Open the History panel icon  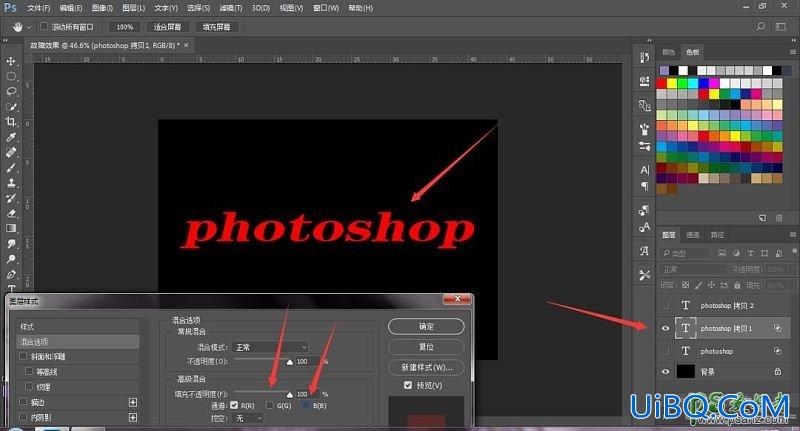click(x=644, y=58)
